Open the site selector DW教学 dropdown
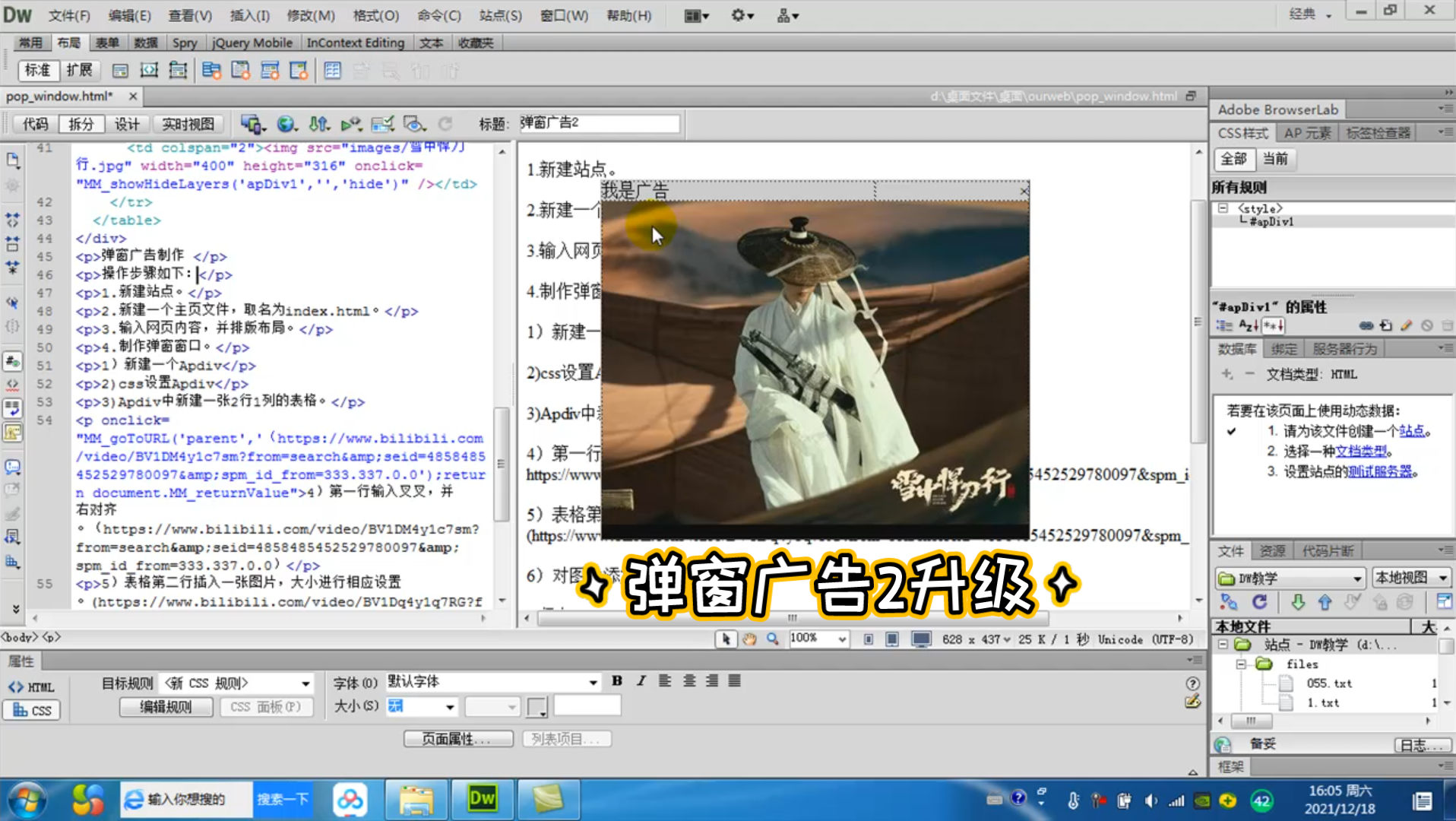1456x821 pixels. click(1290, 579)
